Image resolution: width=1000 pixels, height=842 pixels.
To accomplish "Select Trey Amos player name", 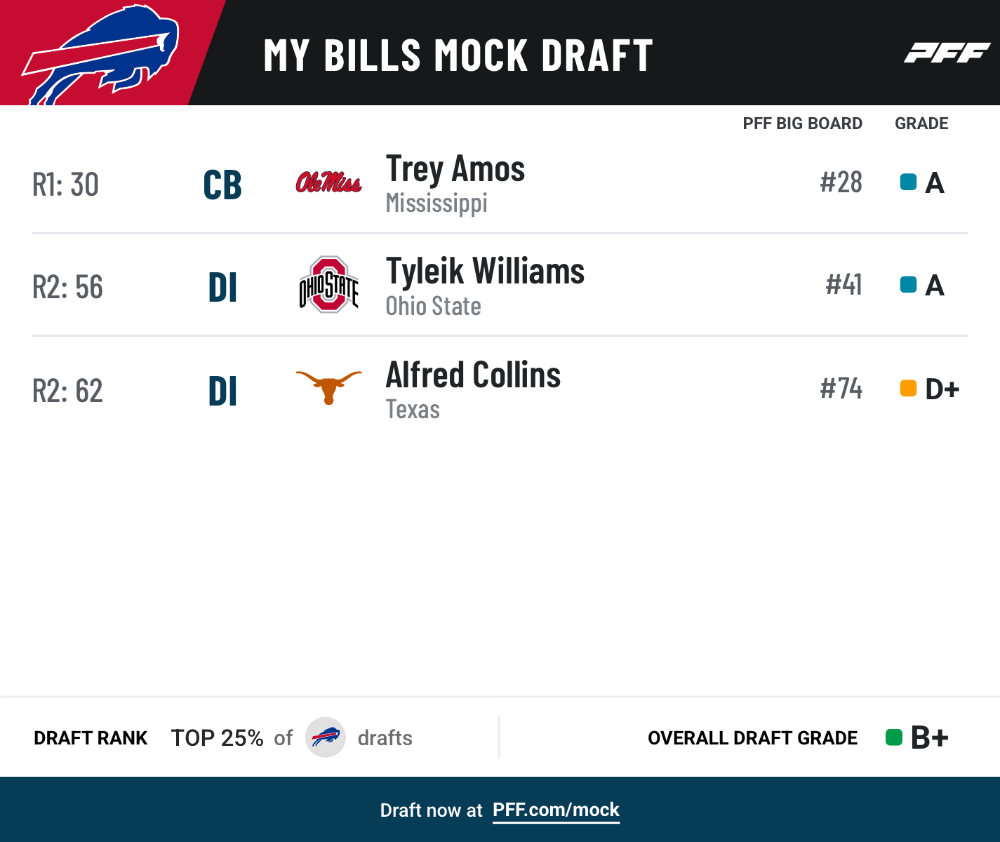I will tap(455, 169).
